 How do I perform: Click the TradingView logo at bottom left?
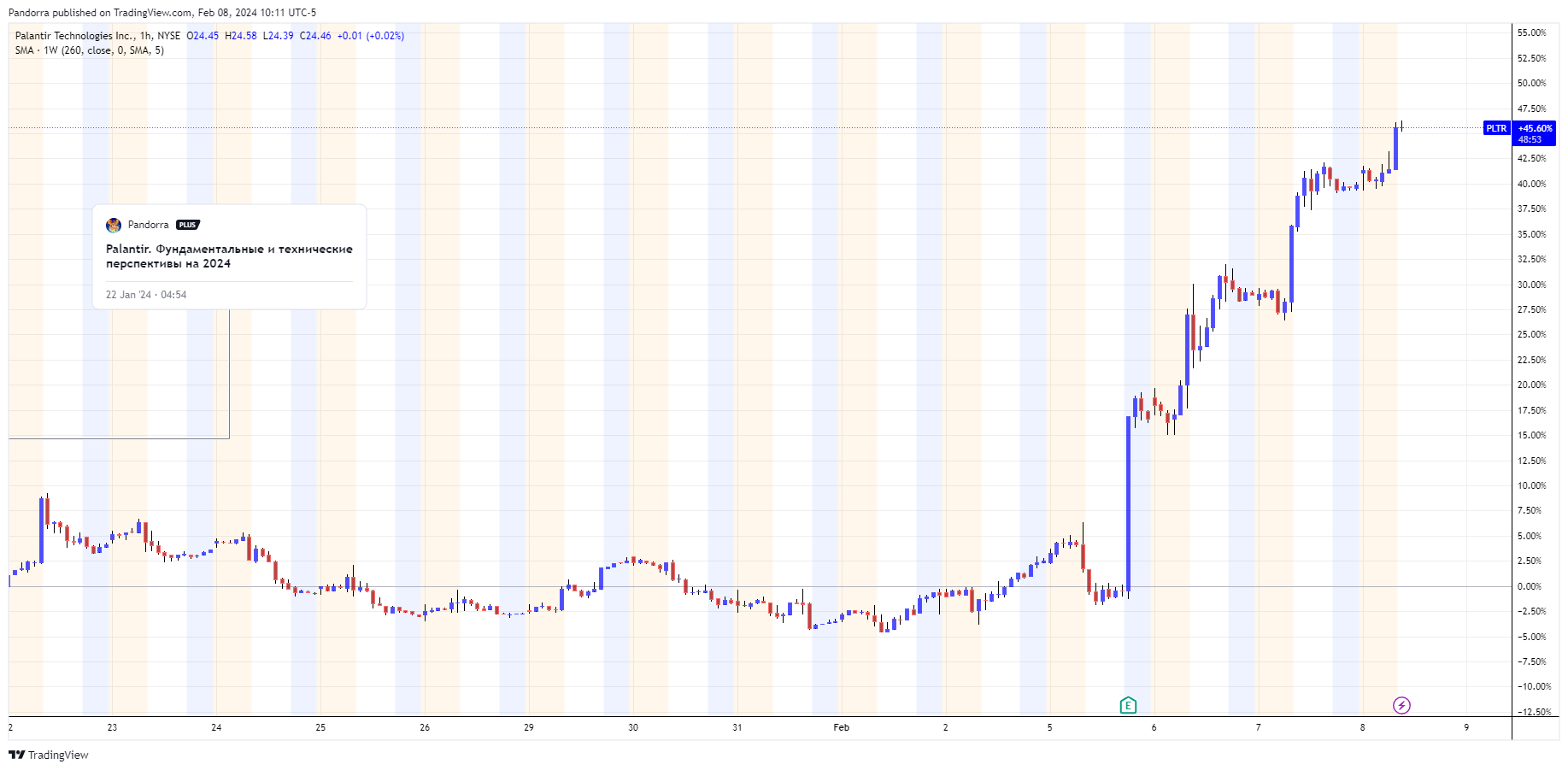pyautogui.click(x=49, y=755)
